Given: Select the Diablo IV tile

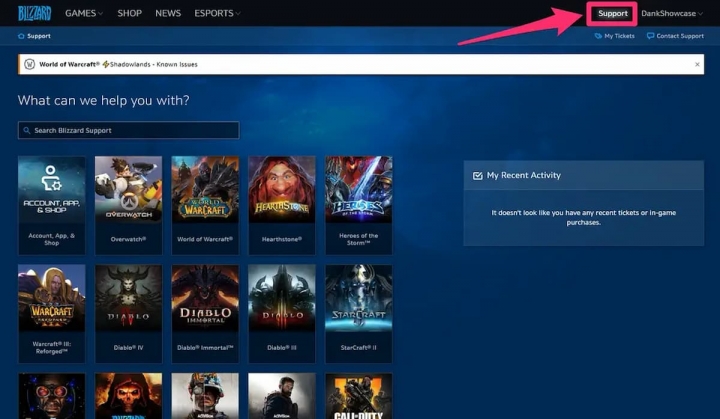Looking at the screenshot, I should point(129,313).
